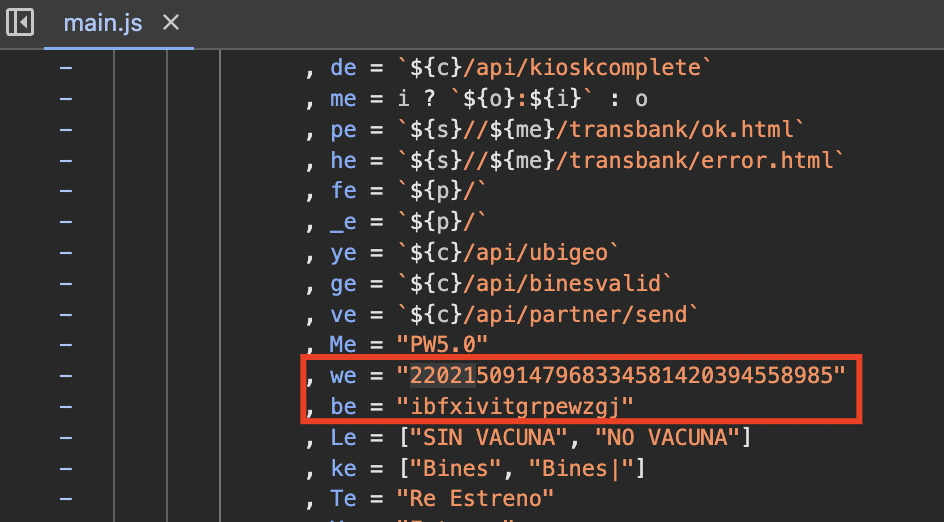The width and height of the screenshot is (944, 522).
Task: Click the 'ke' variable name
Action: [x=343, y=468]
